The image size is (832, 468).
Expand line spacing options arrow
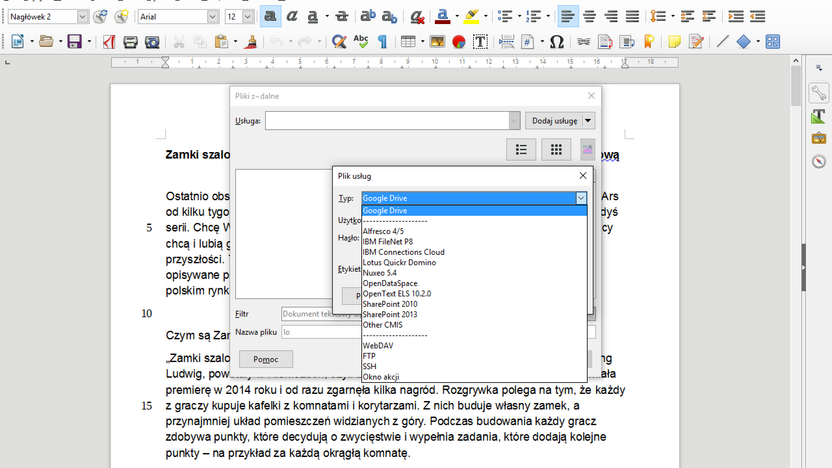672,17
